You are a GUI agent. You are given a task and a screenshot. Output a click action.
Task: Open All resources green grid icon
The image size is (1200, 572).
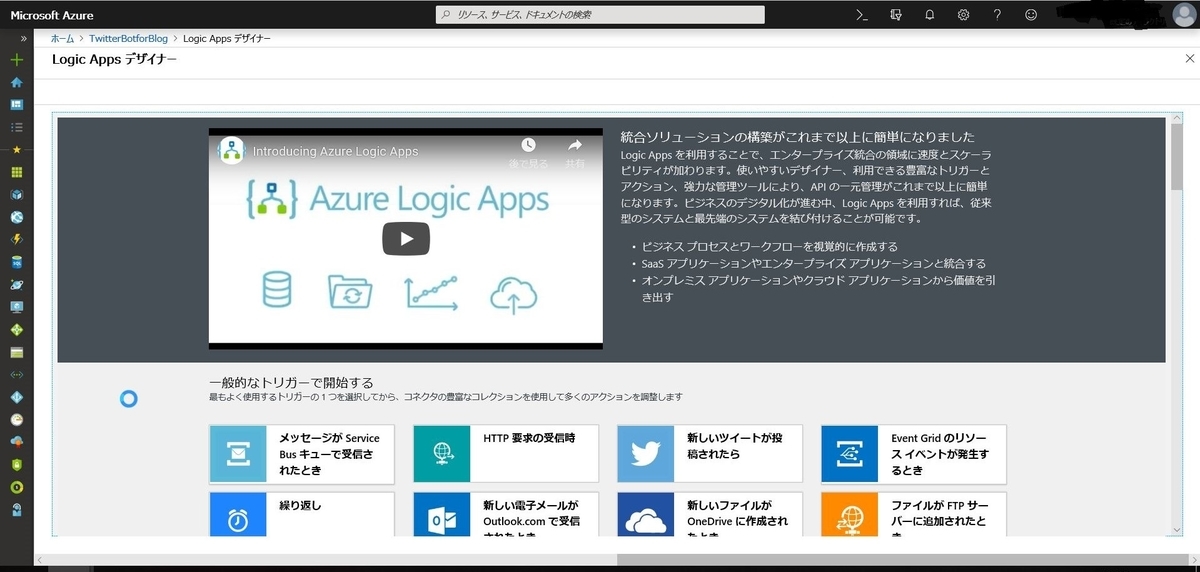pyautogui.click(x=16, y=172)
